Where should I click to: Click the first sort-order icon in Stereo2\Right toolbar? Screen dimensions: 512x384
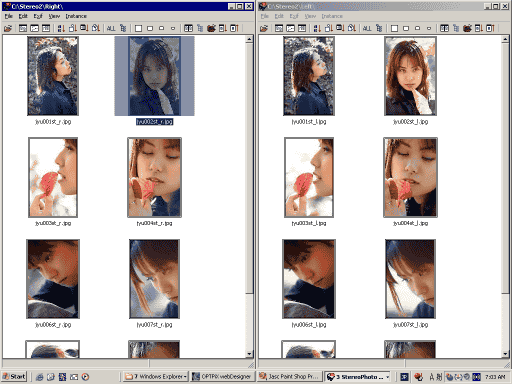tap(61, 28)
